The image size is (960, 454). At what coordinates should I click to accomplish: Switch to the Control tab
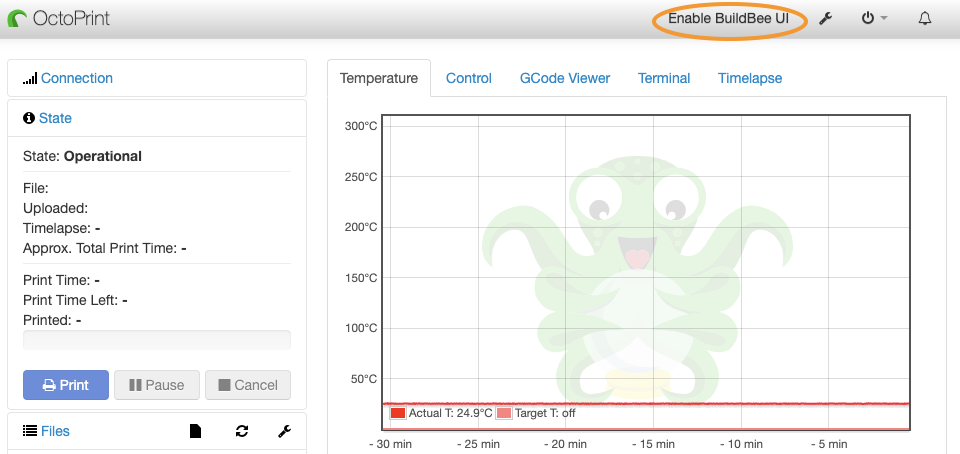click(x=468, y=78)
